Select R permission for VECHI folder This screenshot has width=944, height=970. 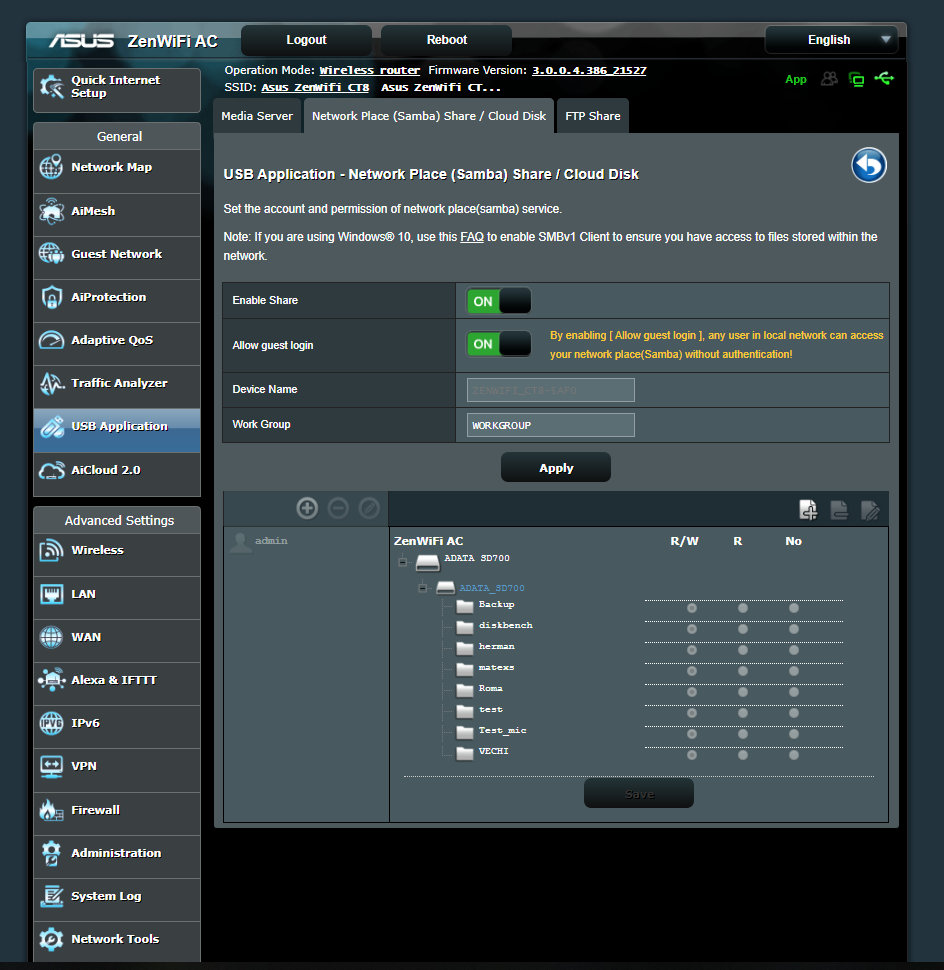(743, 755)
